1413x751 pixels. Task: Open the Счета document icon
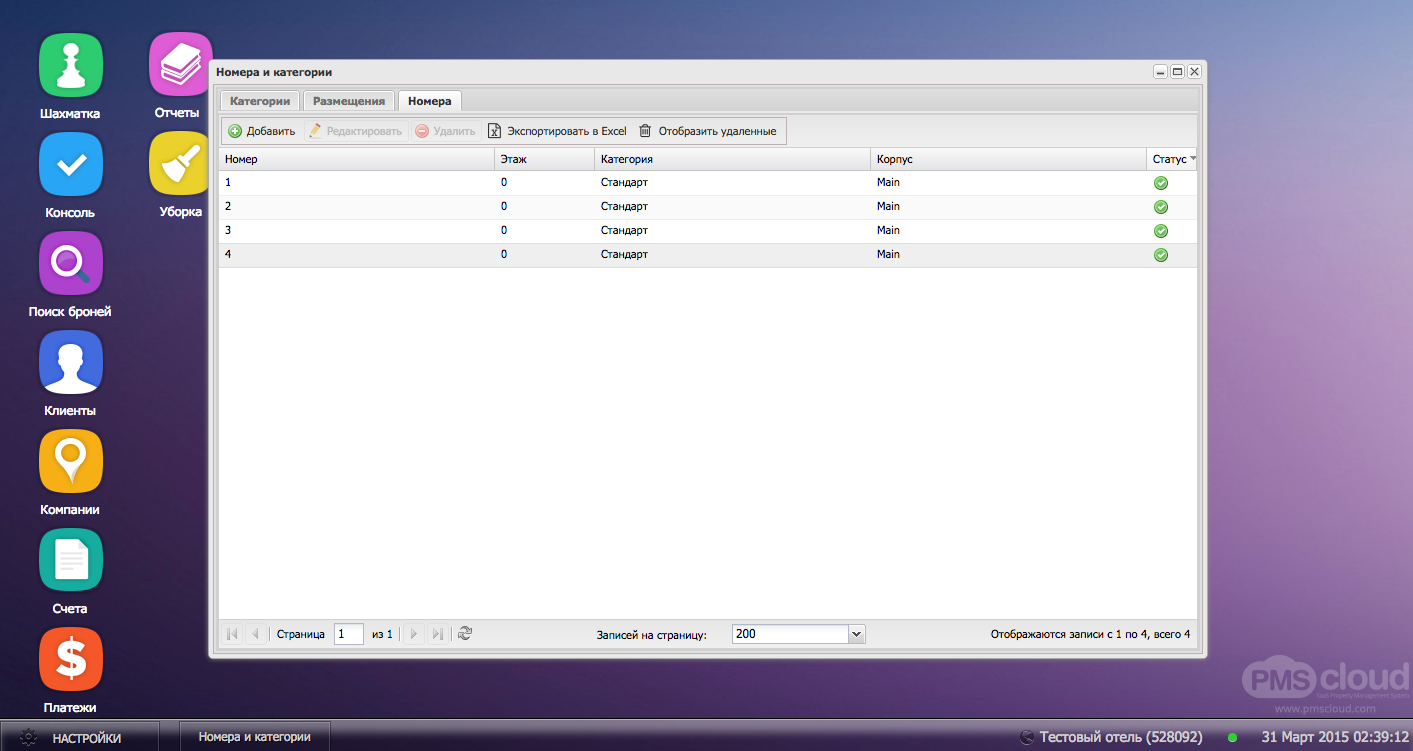70,560
